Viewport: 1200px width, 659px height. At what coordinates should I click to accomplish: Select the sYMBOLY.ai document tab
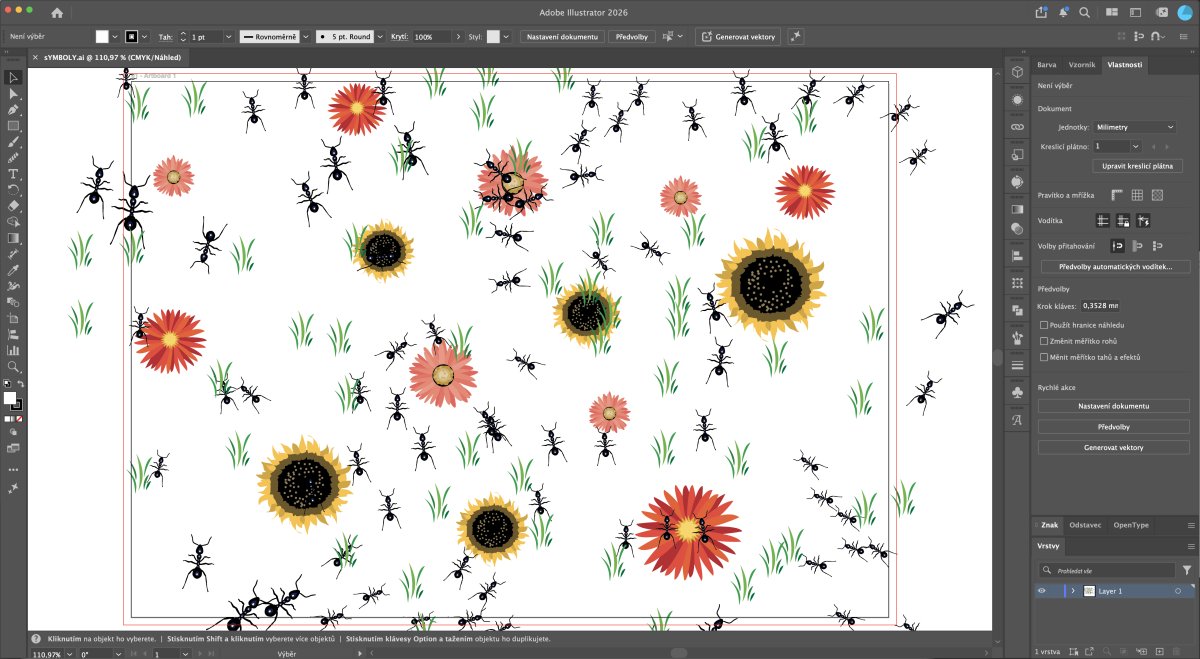112,57
